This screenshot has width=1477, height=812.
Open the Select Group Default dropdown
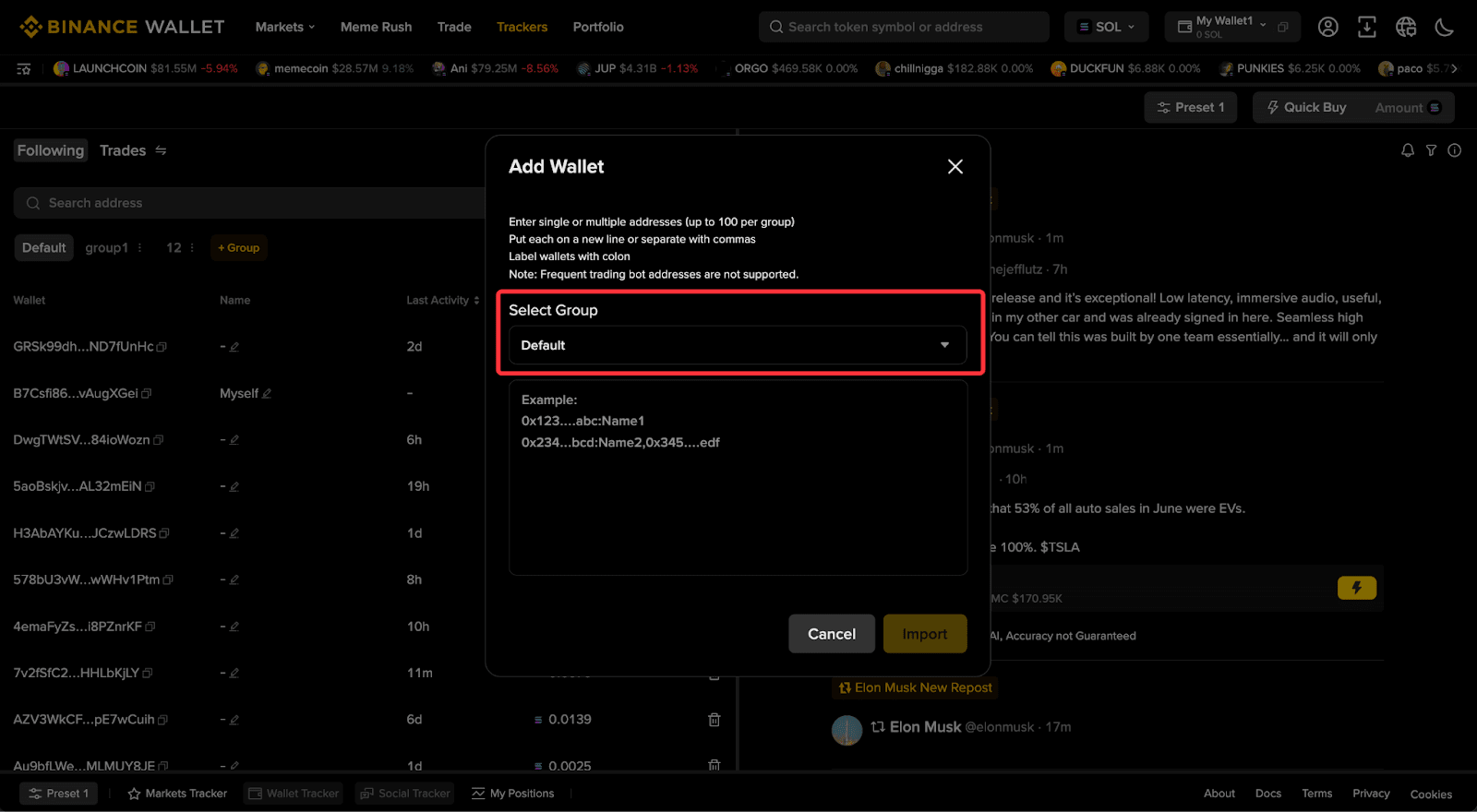[x=738, y=345]
